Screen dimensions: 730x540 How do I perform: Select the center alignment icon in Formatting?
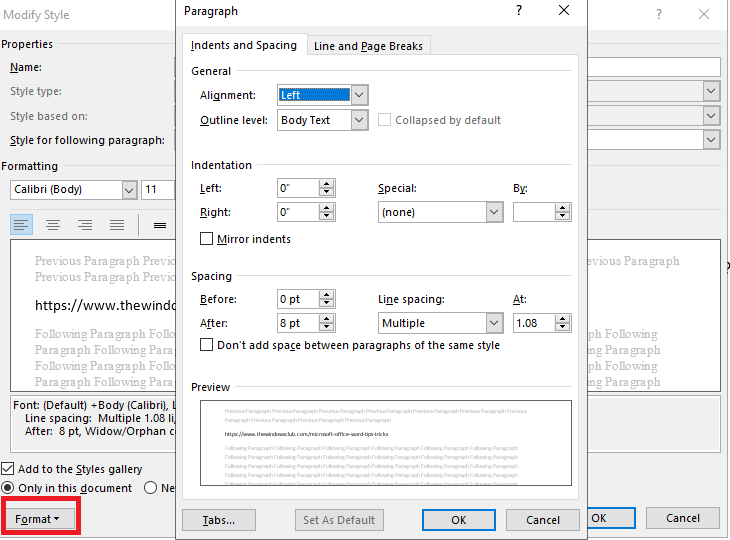pyautogui.click(x=53, y=225)
